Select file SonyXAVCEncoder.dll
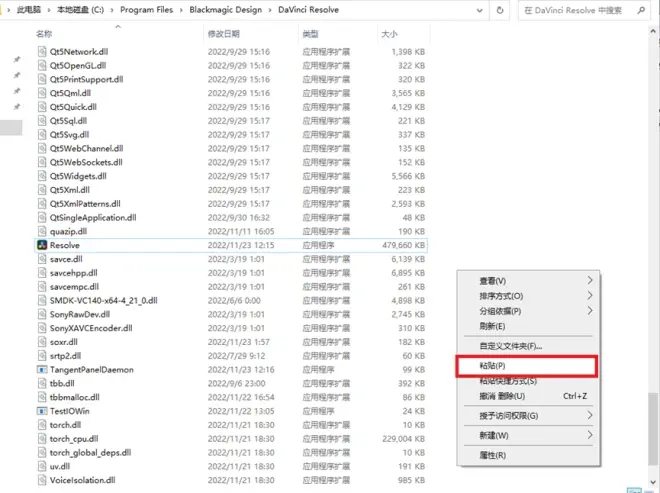 (91, 328)
